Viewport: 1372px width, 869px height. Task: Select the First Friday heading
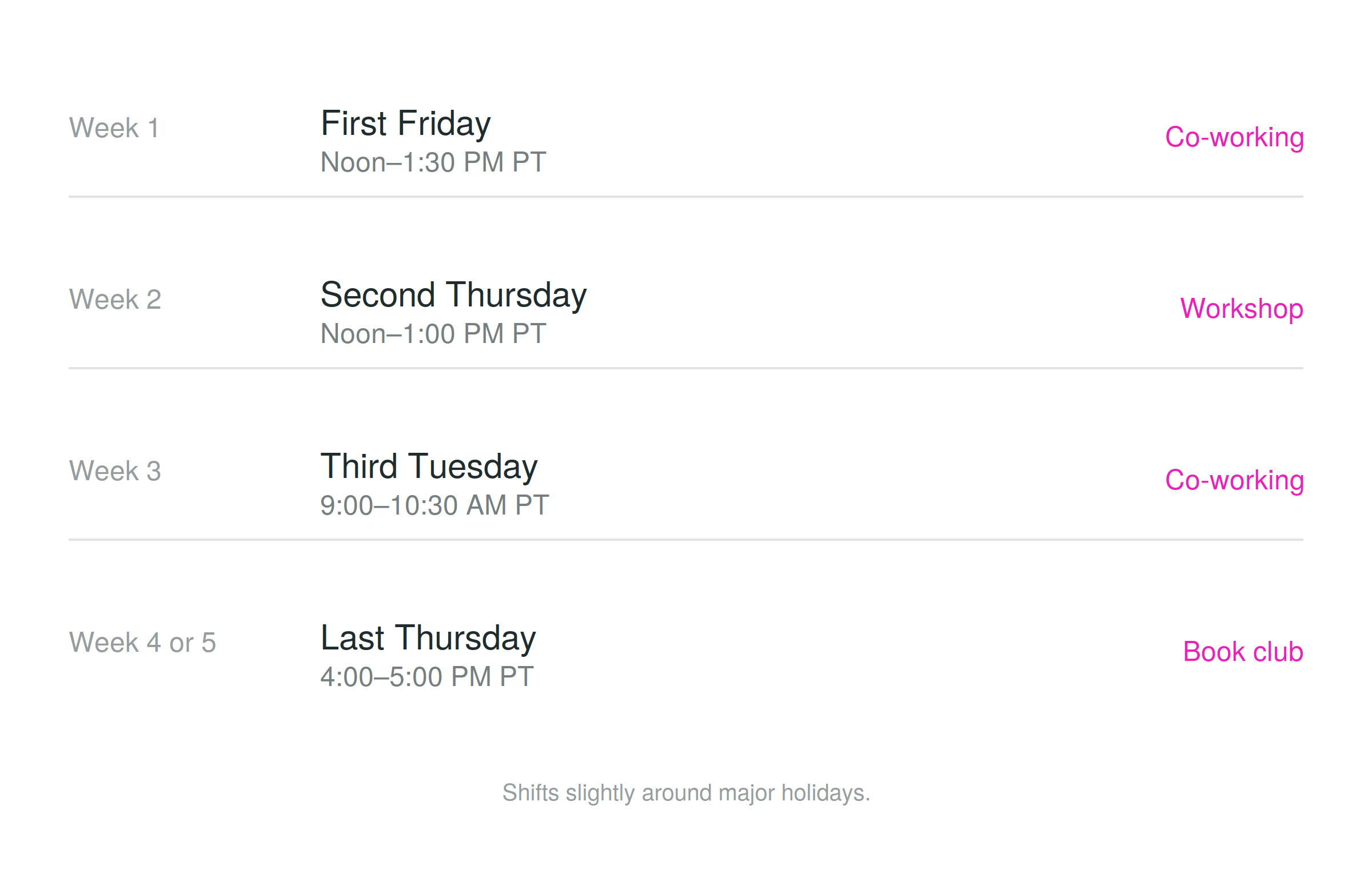point(405,123)
